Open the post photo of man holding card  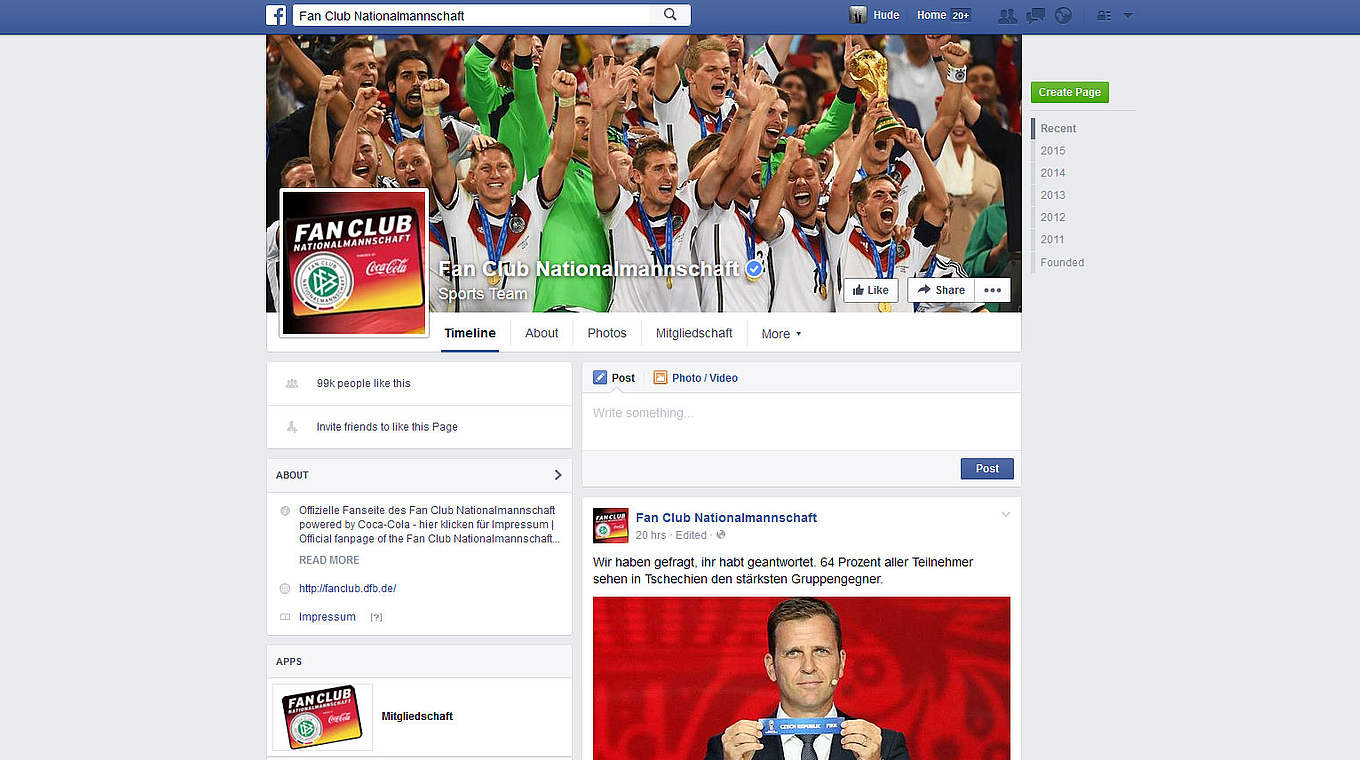coord(801,678)
